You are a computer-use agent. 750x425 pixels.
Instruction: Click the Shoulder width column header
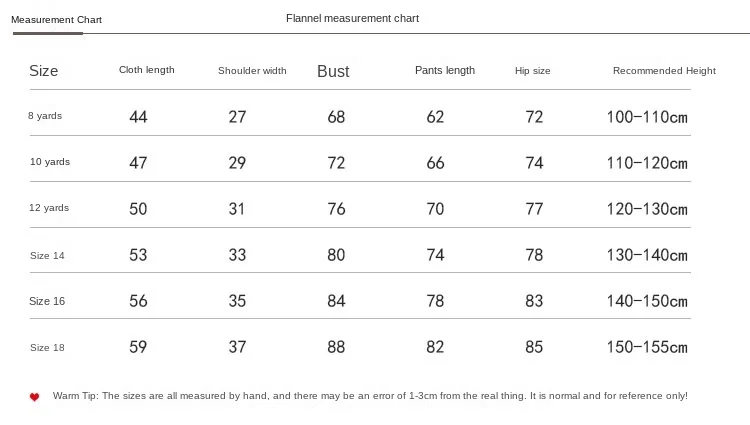click(252, 71)
